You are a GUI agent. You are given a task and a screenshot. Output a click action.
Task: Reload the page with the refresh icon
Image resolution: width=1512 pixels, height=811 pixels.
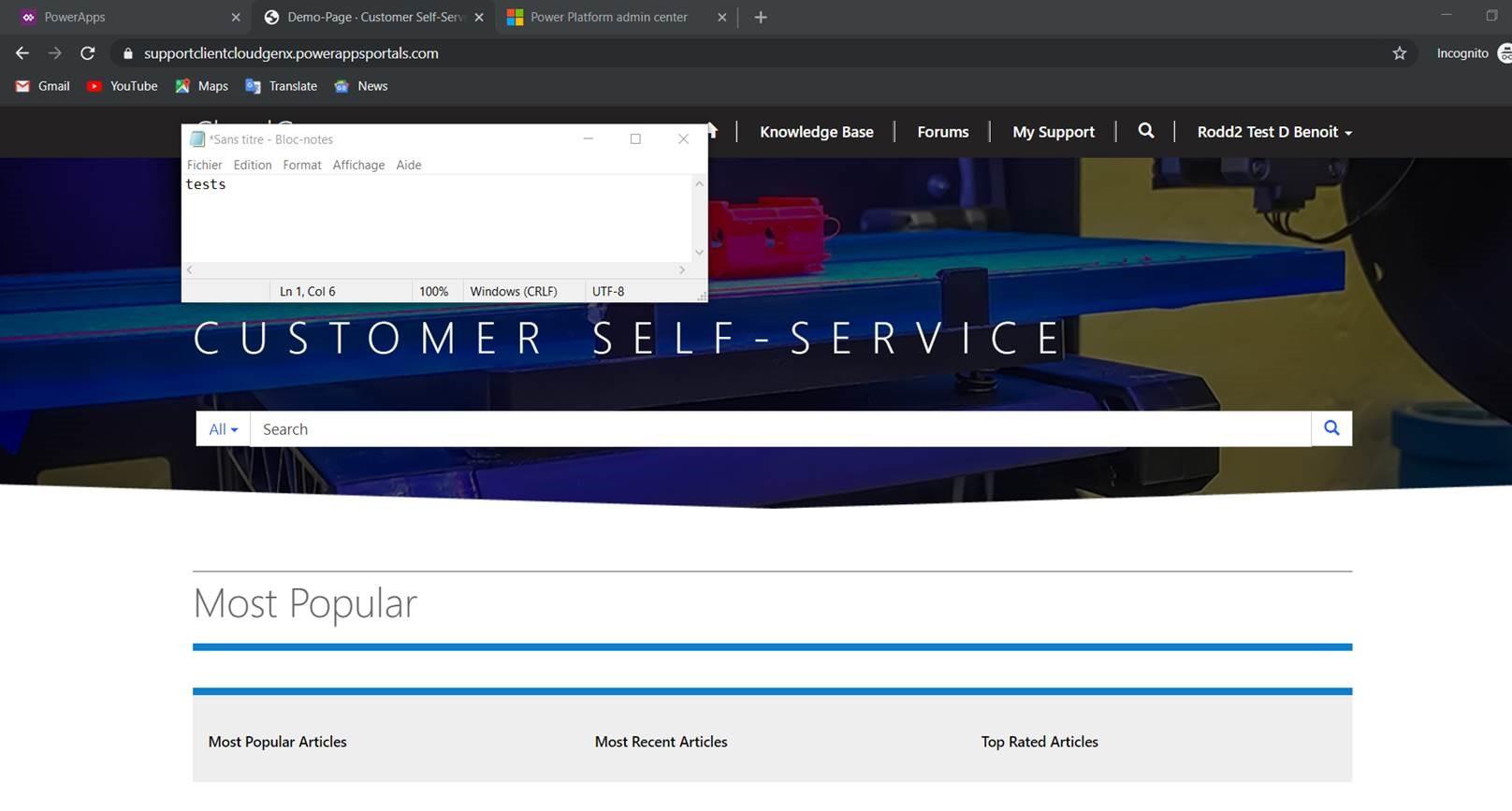pyautogui.click(x=88, y=53)
